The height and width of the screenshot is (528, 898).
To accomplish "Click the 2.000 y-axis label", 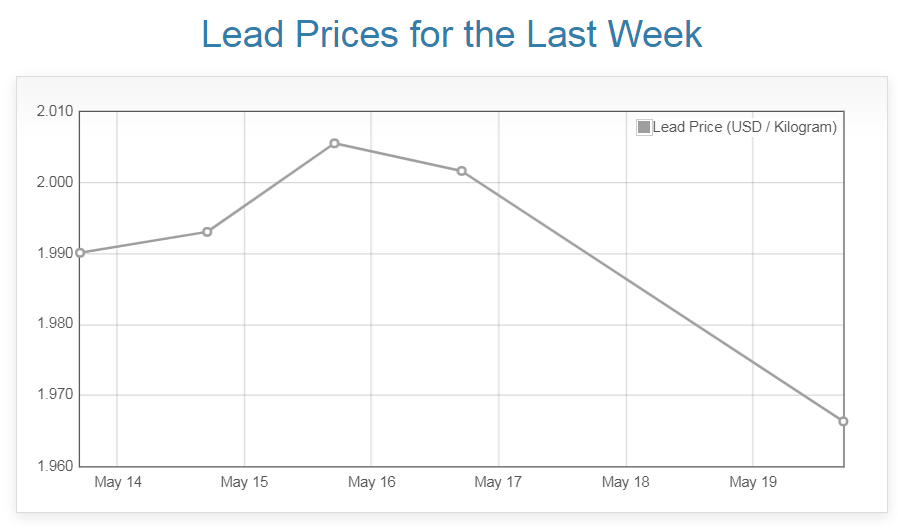I will (x=54, y=182).
